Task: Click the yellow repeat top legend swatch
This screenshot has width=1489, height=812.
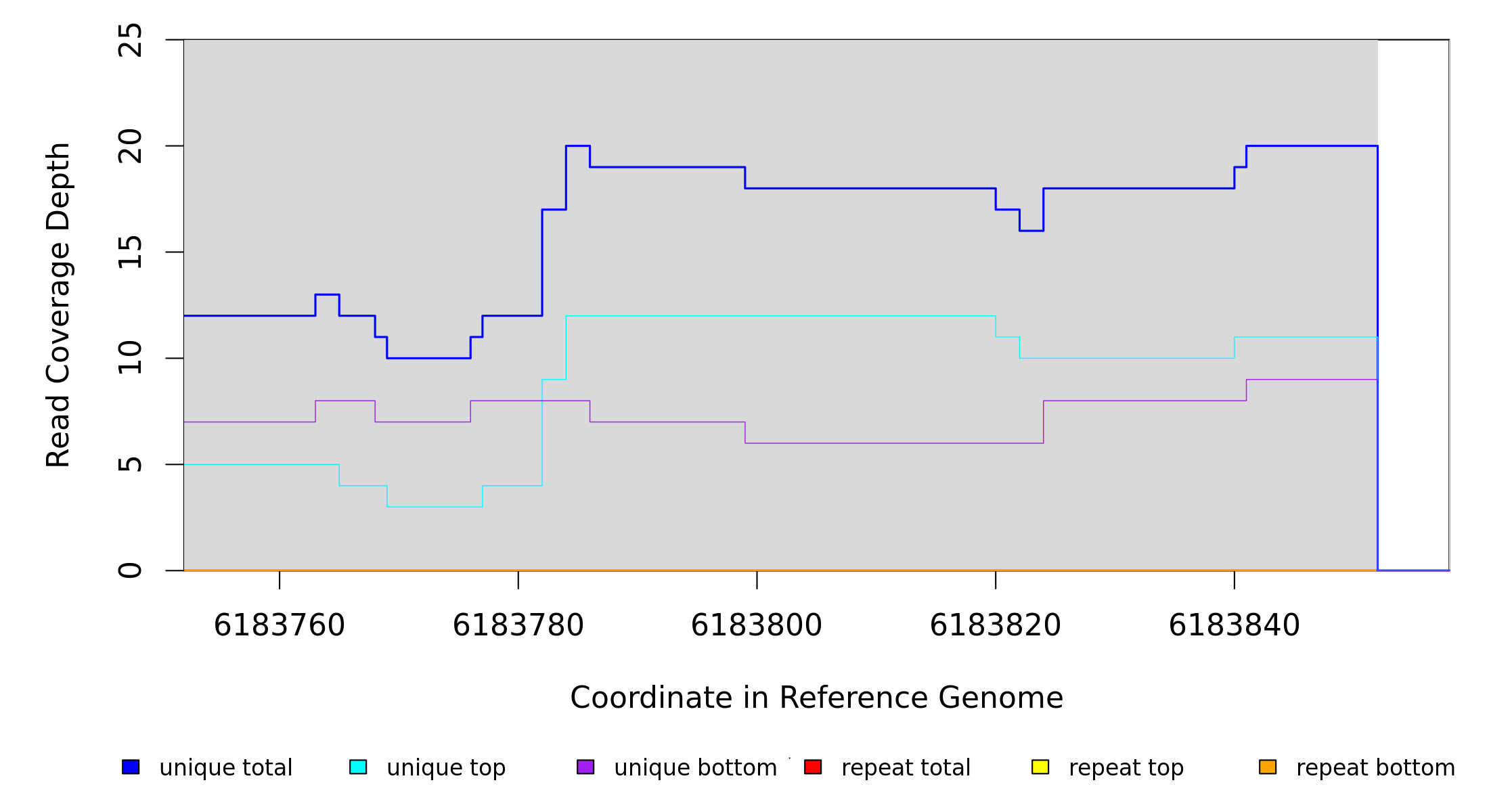Action: tap(1040, 767)
